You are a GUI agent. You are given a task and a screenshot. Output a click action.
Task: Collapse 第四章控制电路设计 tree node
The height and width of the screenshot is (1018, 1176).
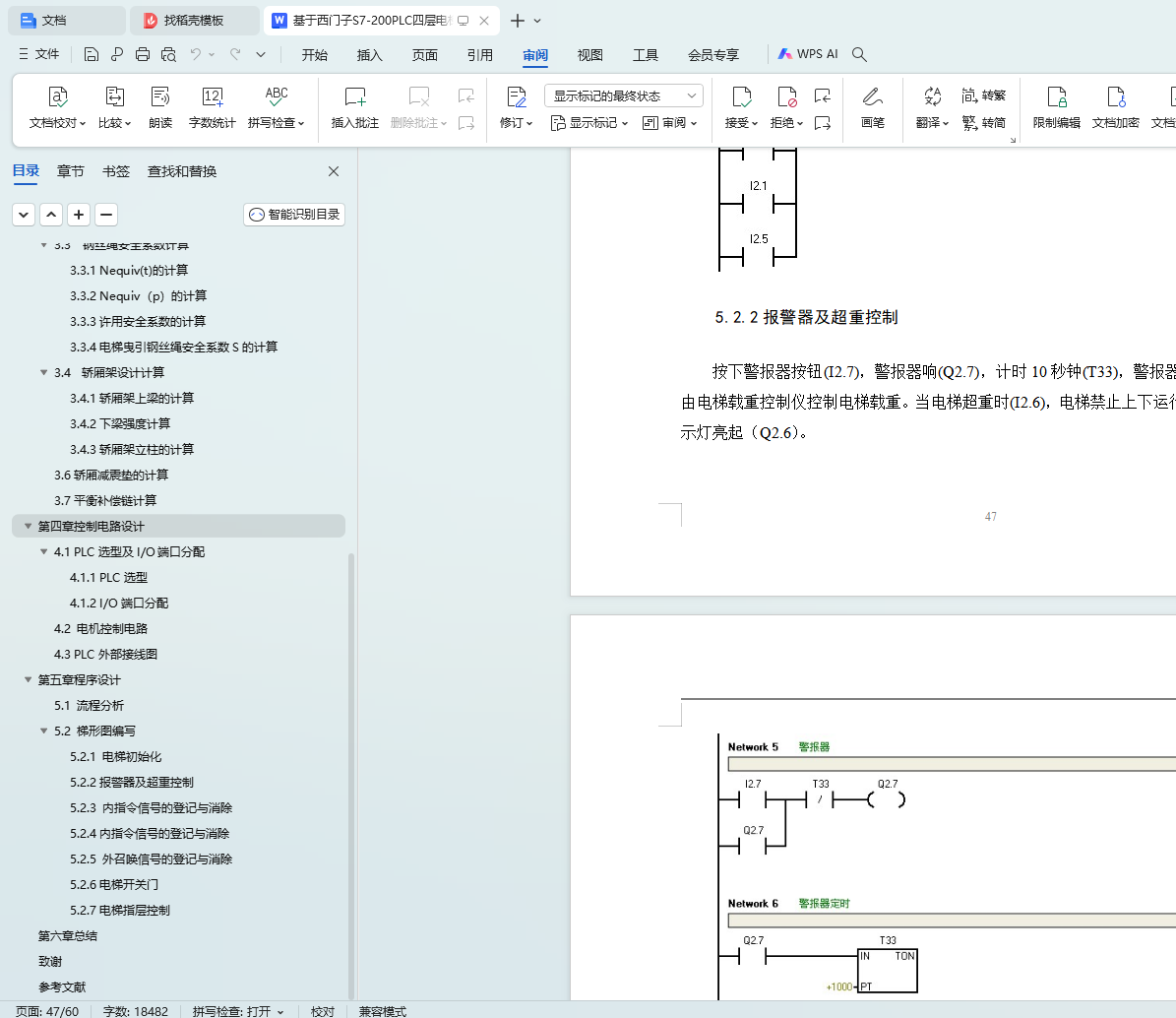coord(28,526)
